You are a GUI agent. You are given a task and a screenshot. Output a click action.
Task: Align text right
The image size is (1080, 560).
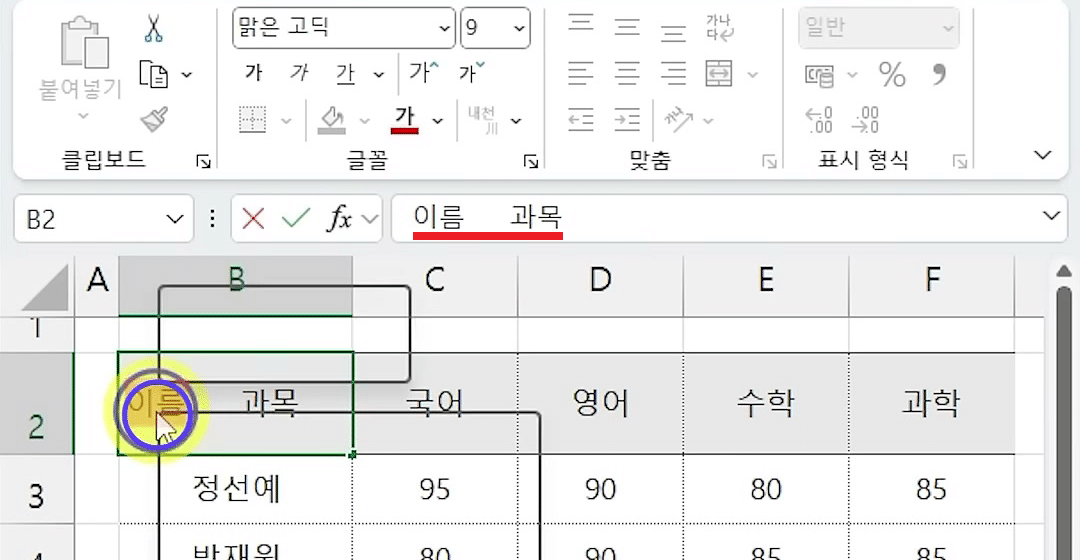pos(673,73)
